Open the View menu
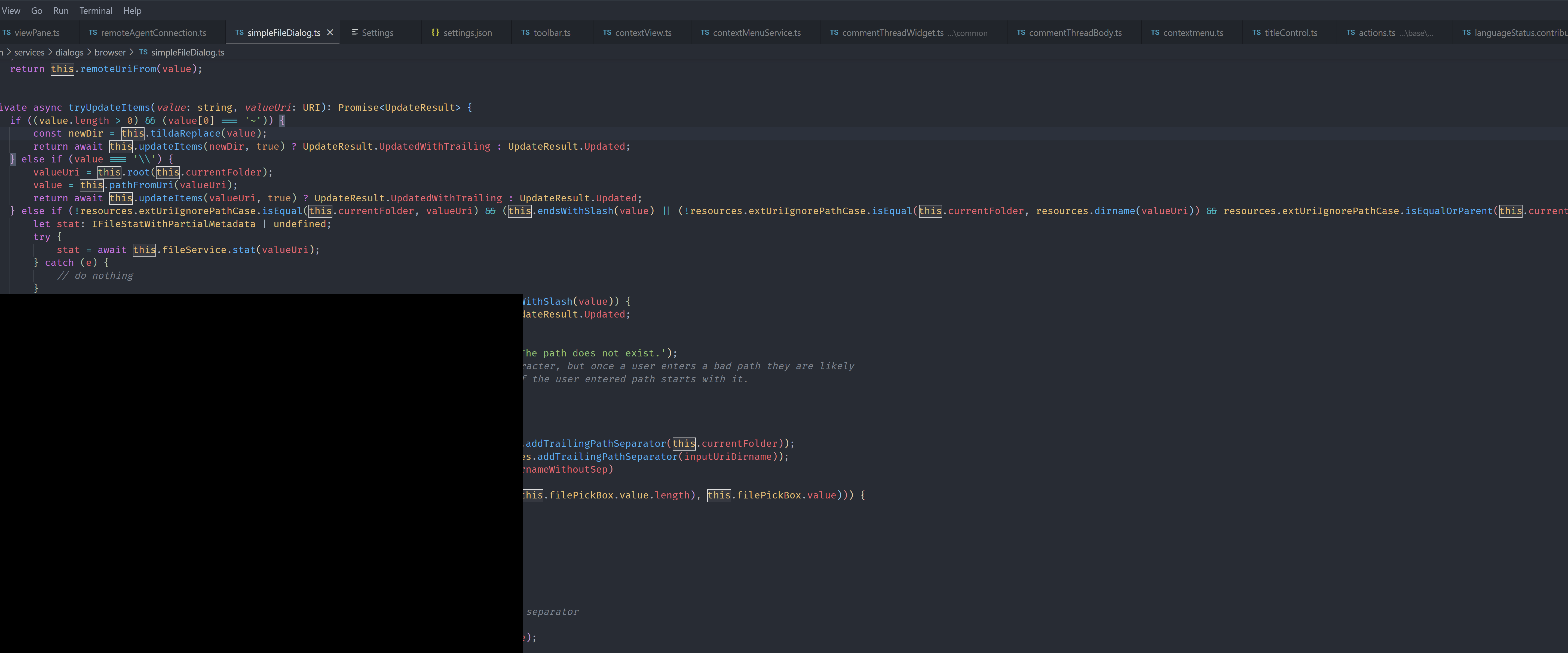The width and height of the screenshot is (1568, 653). 10,10
